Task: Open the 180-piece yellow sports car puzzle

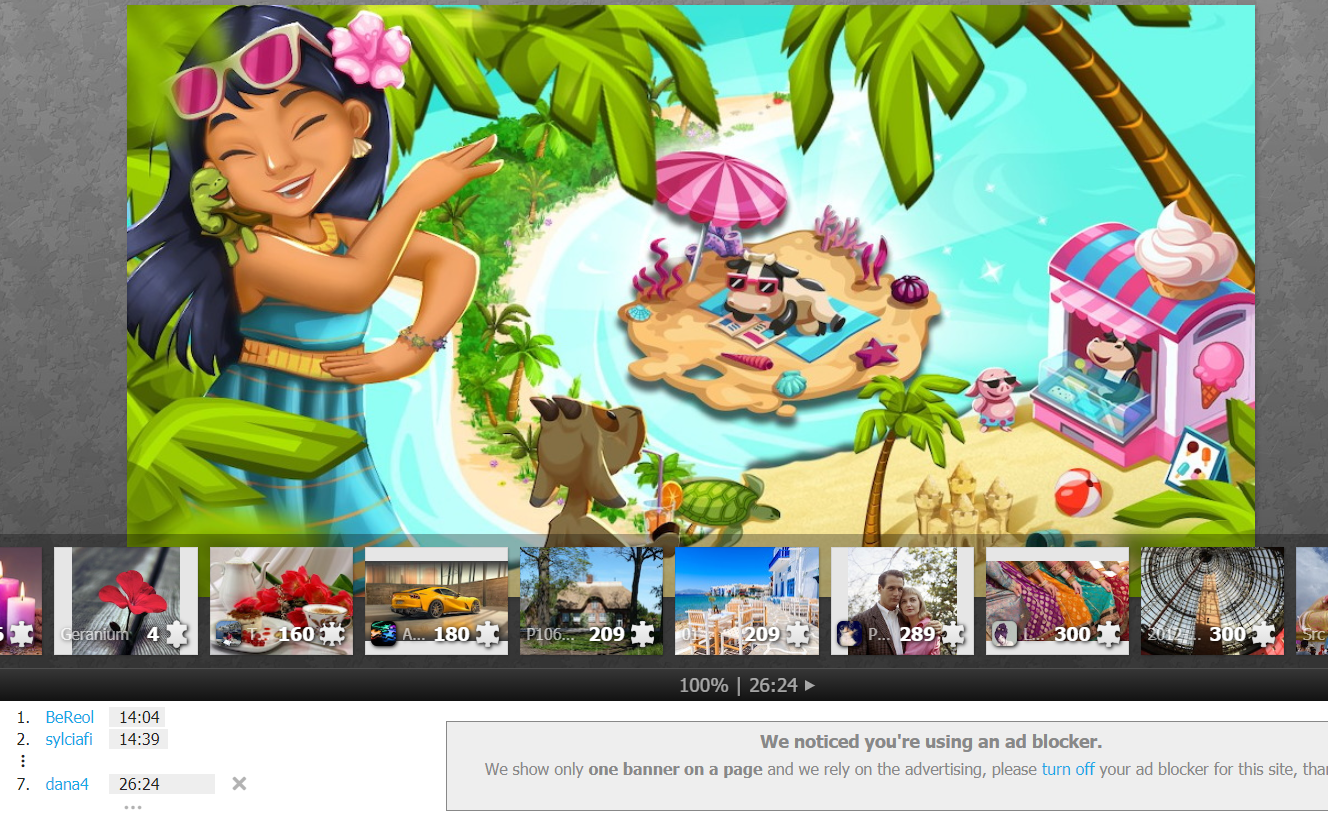Action: pos(436,601)
